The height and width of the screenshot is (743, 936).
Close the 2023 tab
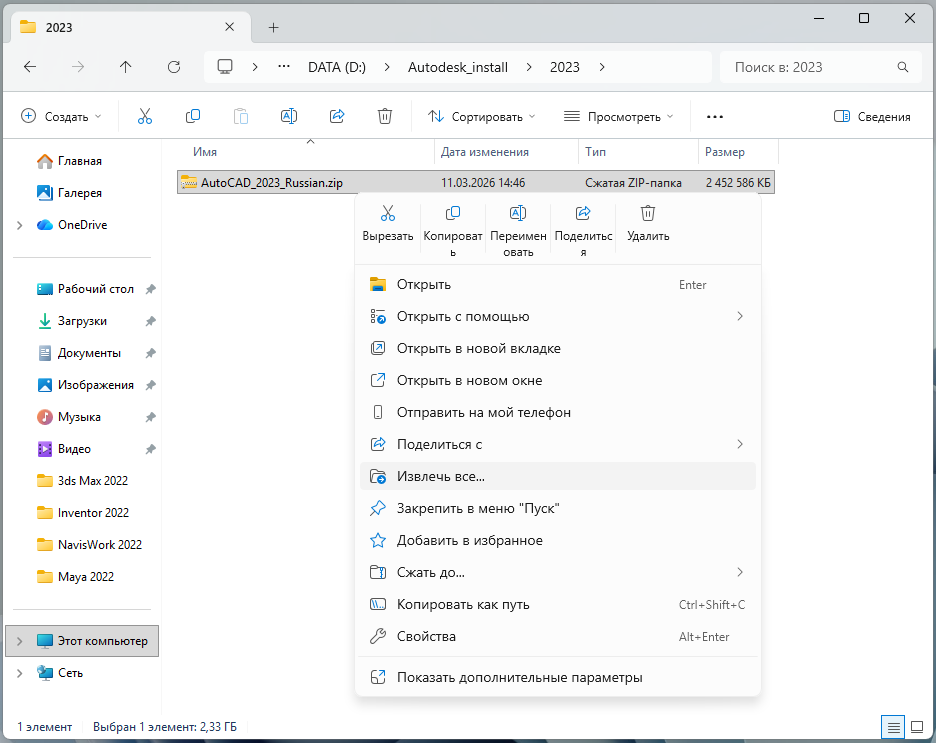[x=229, y=27]
